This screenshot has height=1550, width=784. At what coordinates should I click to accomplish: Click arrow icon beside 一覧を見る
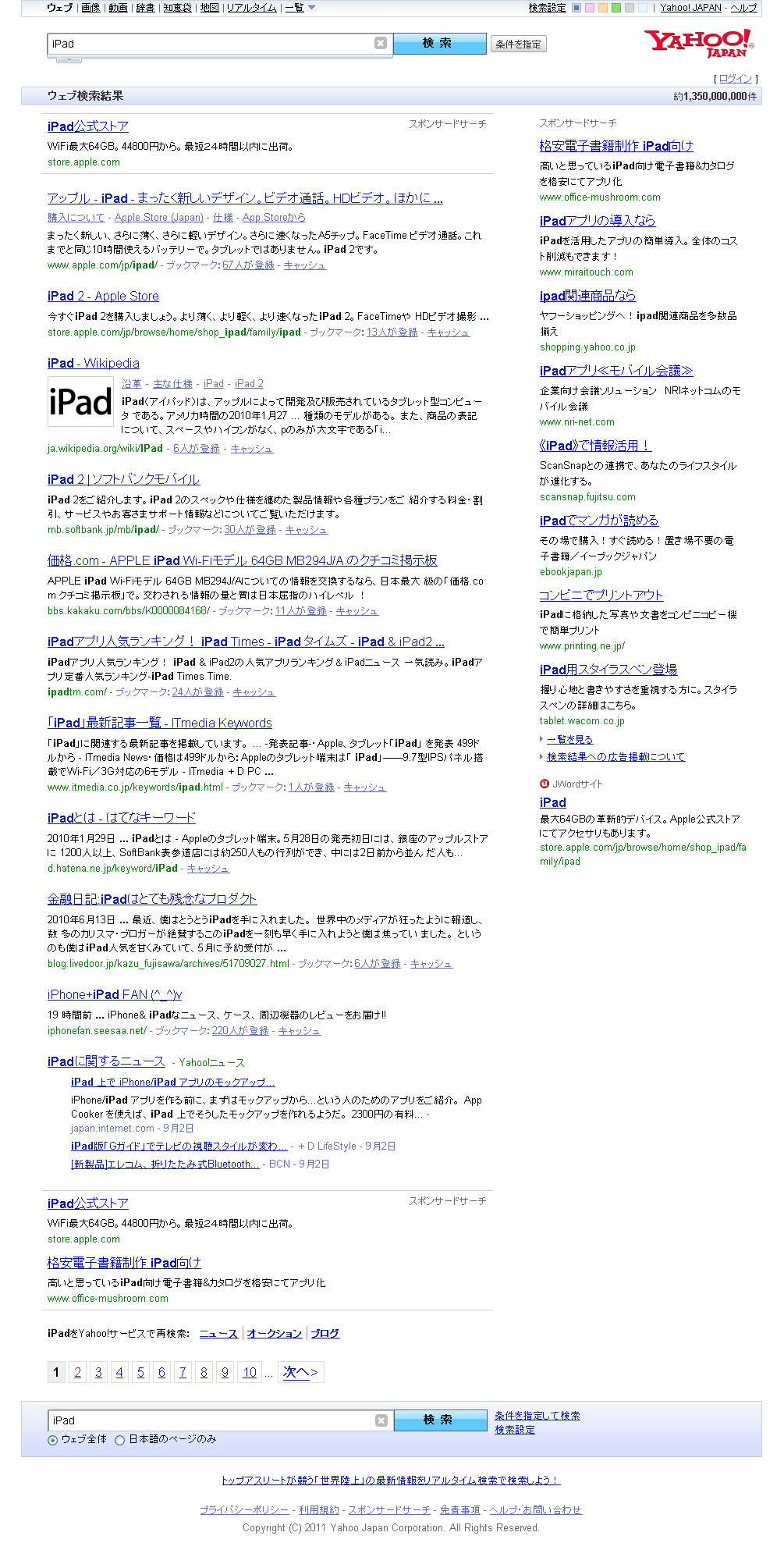click(541, 739)
